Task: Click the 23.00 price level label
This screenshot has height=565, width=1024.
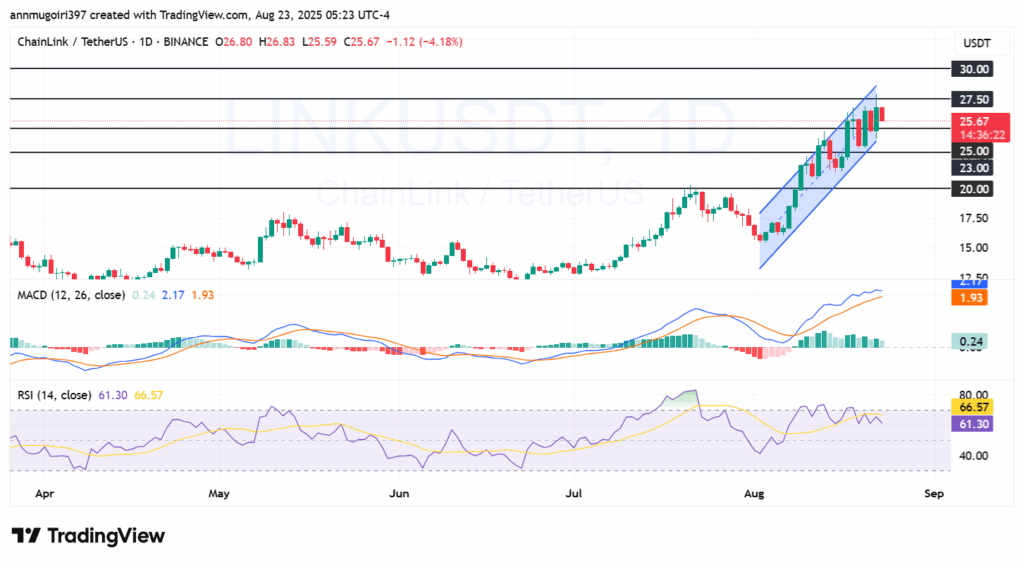Action: click(973, 168)
